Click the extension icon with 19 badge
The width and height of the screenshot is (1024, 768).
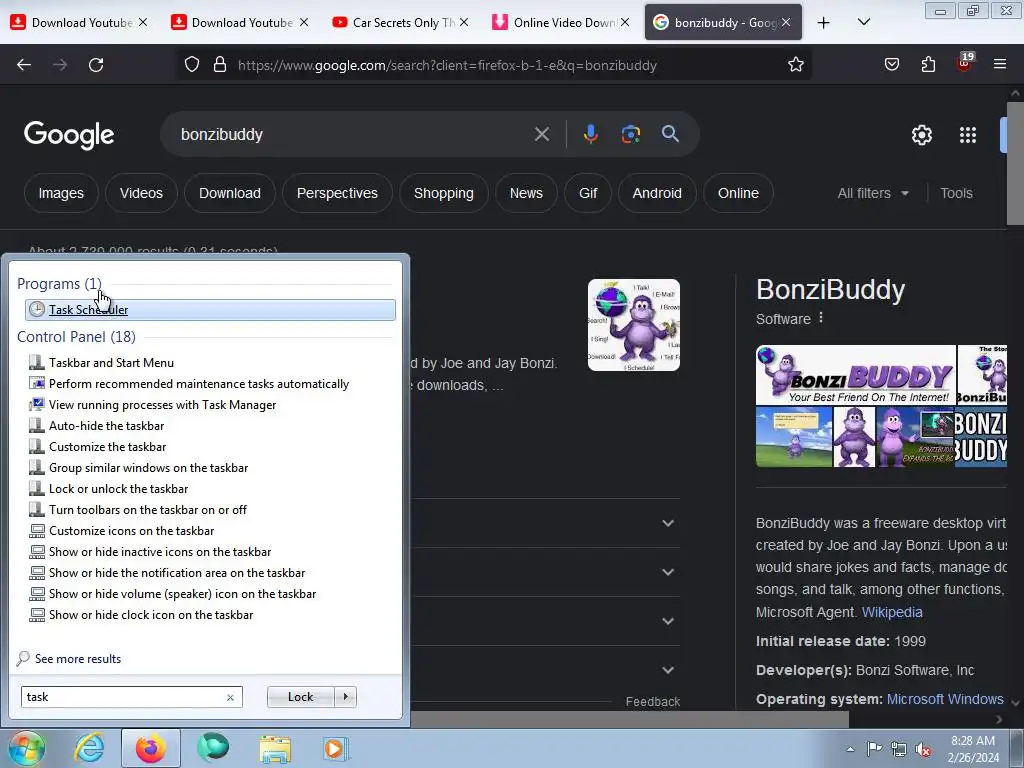click(x=965, y=63)
